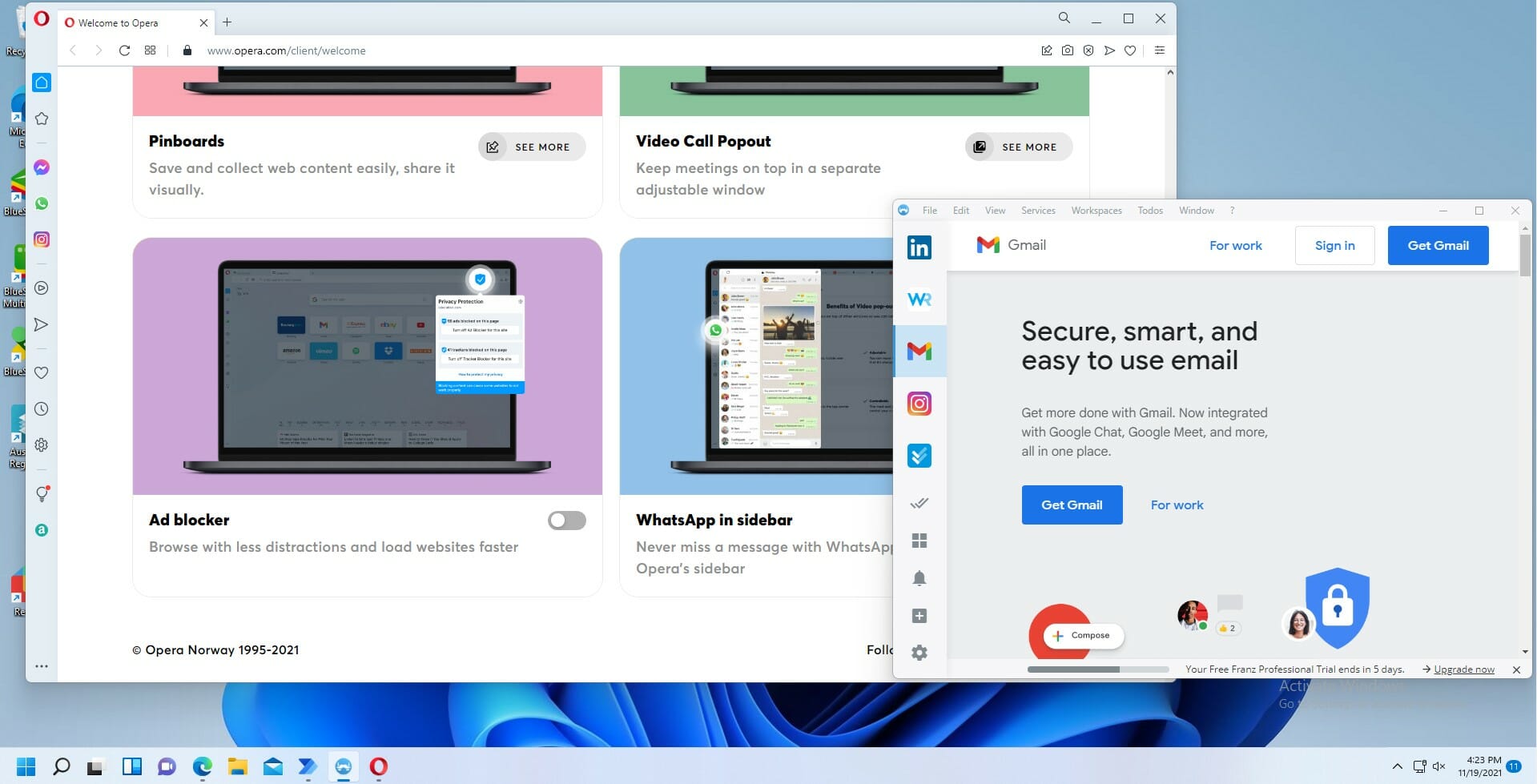Open Franz settings gear
This screenshot has width=1537, height=784.
pos(919,653)
